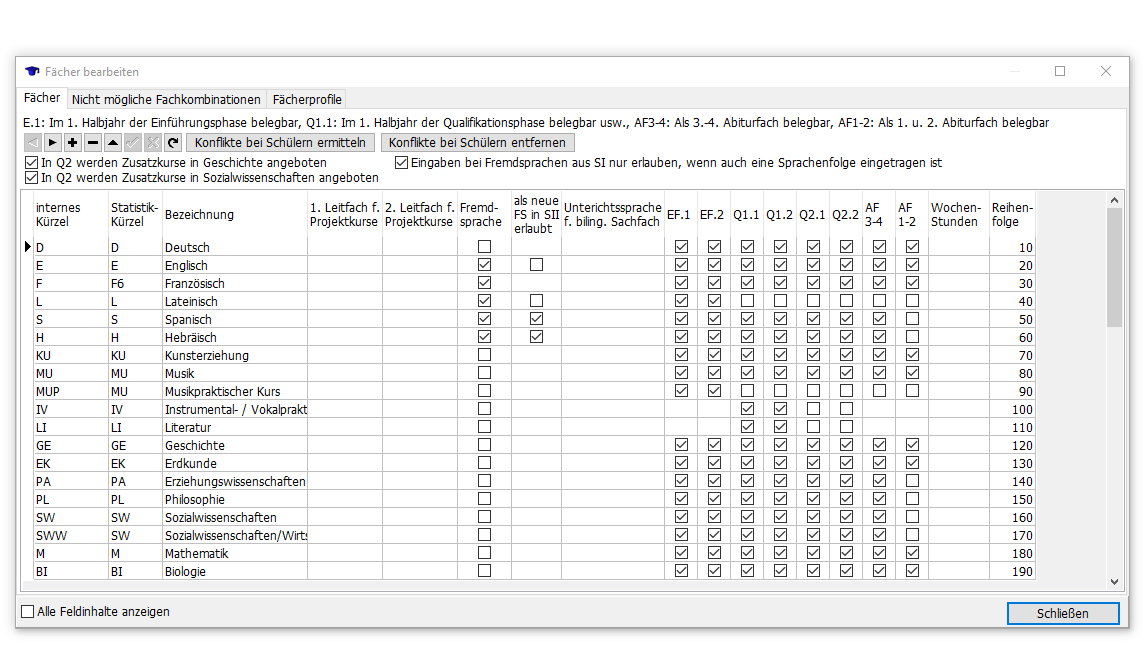Click the current-row marker beside Deutsch
Viewport: 1144px width, 649px height.
tap(28, 246)
